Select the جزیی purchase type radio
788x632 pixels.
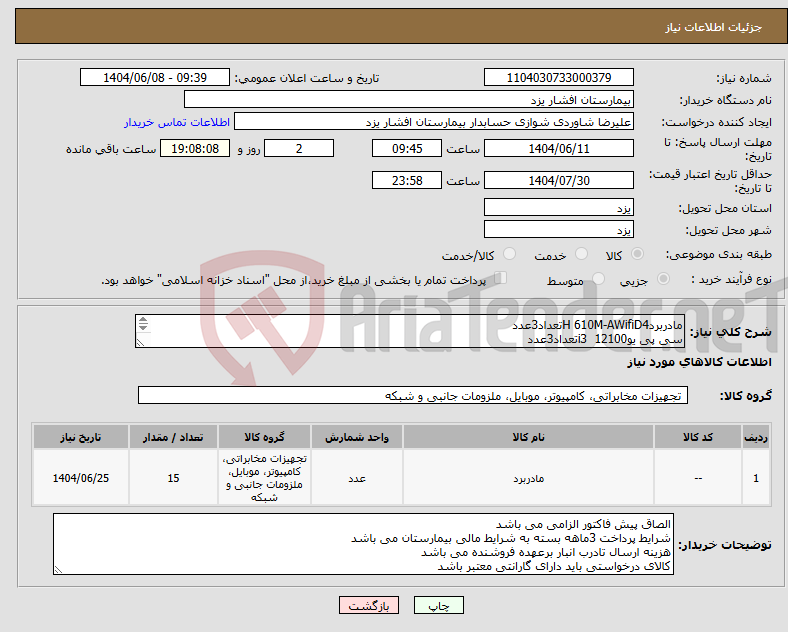pyautogui.click(x=663, y=279)
